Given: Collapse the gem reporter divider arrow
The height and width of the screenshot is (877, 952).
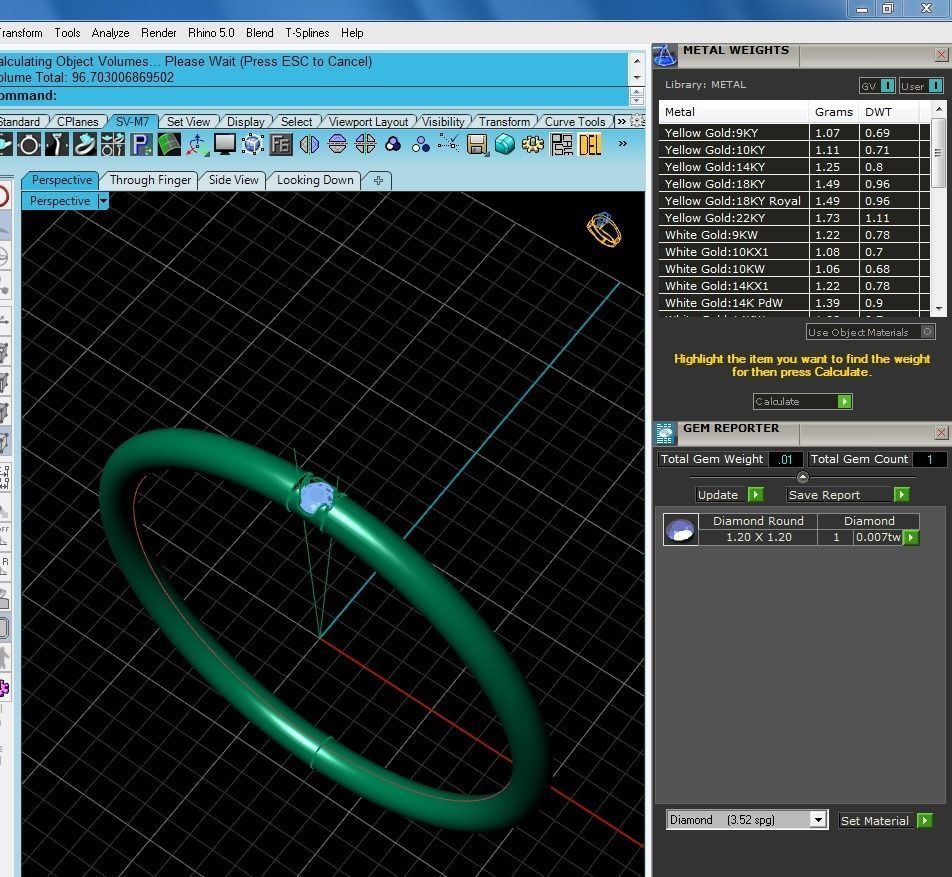Looking at the screenshot, I should pyautogui.click(x=803, y=477).
